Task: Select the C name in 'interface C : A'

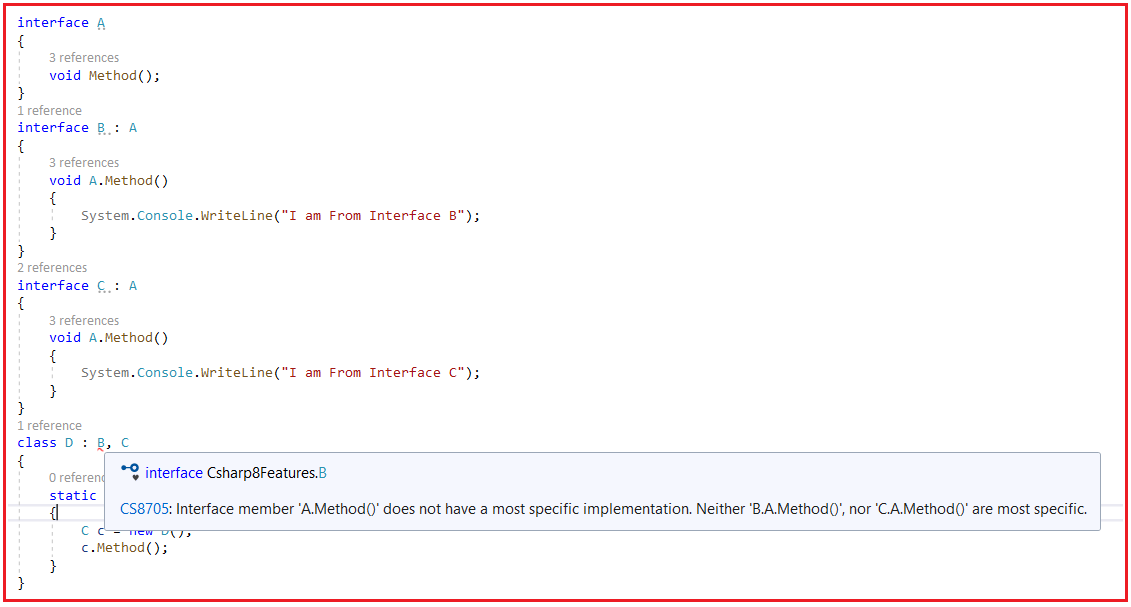Action: (x=101, y=285)
